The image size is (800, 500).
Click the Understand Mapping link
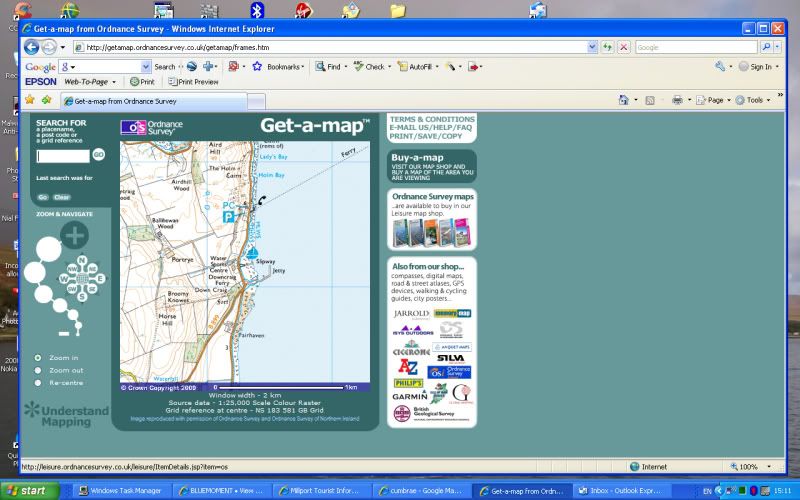67,416
